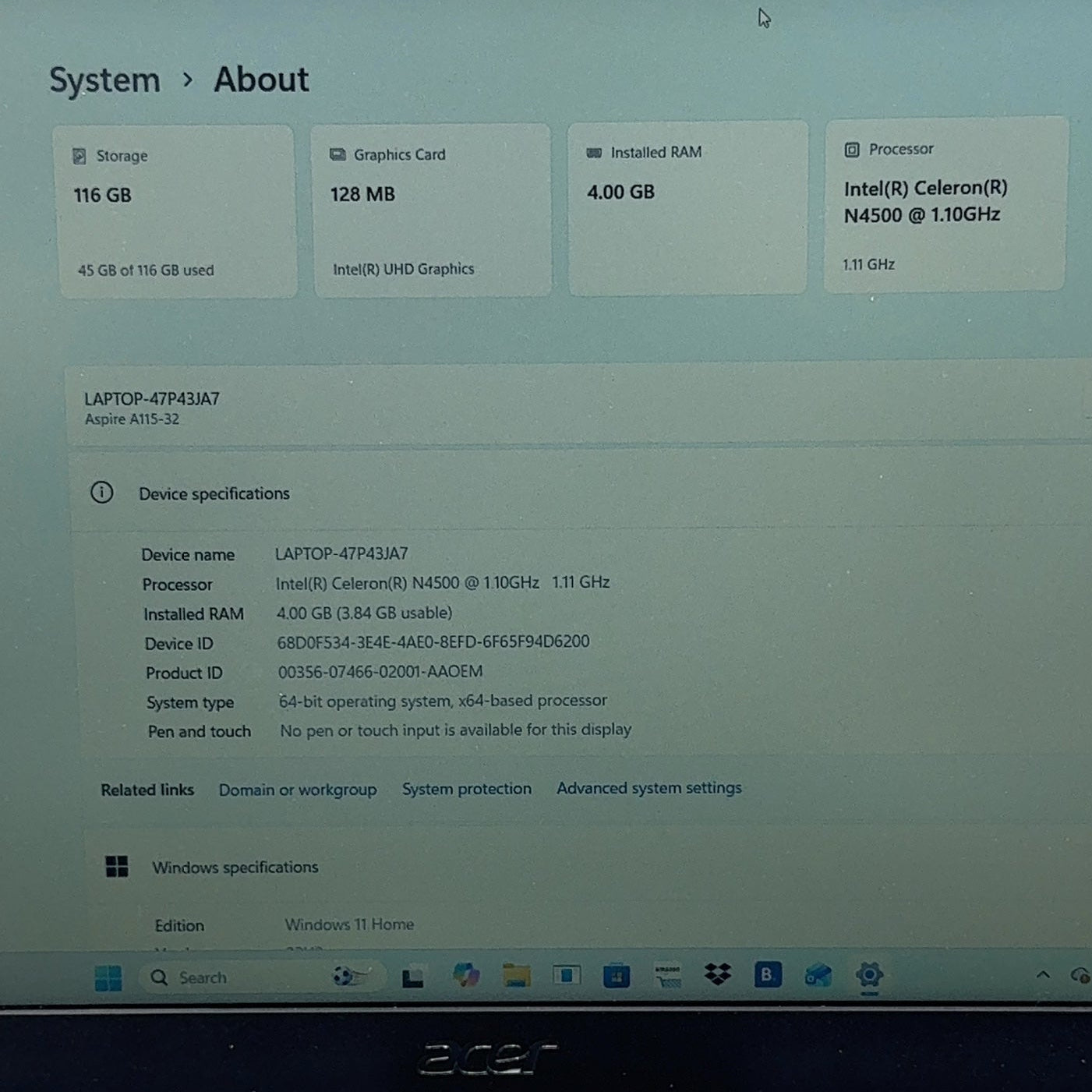Open the Windows Start menu
The width and height of the screenshot is (1092, 1092).
(108, 977)
